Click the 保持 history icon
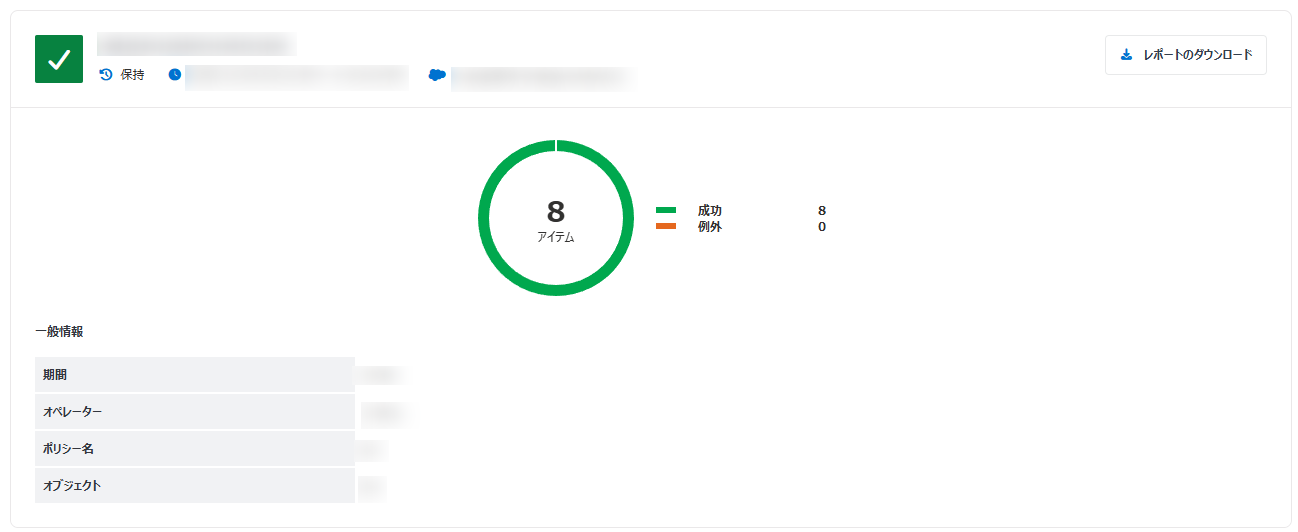 [106, 75]
